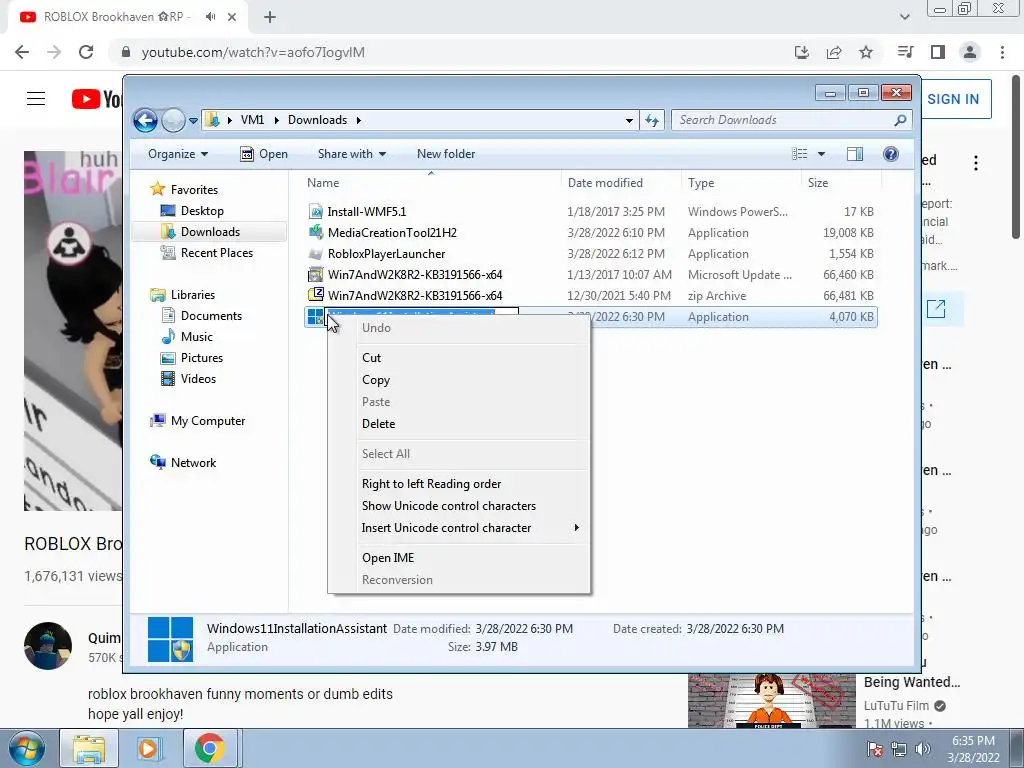Select MediaCreationTool21H2 file
The height and width of the screenshot is (768, 1024).
pyautogui.click(x=590, y=232)
